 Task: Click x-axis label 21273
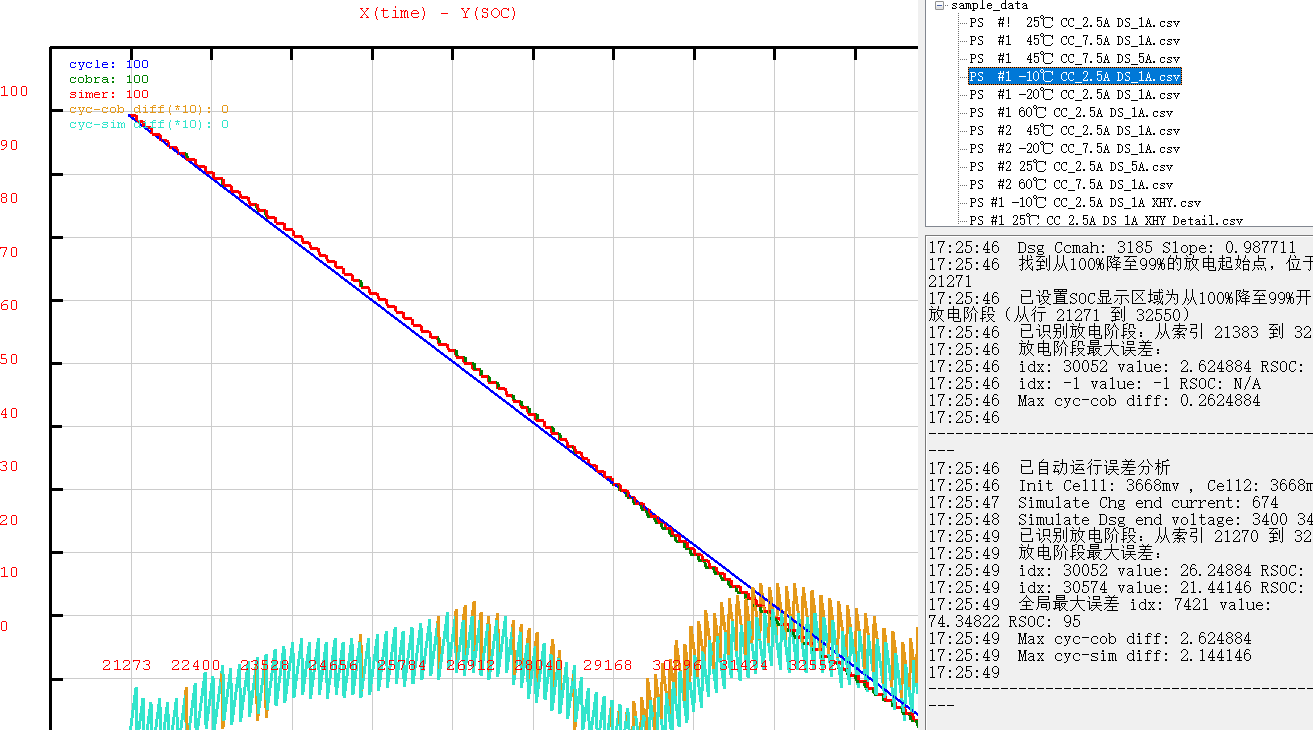point(127,664)
